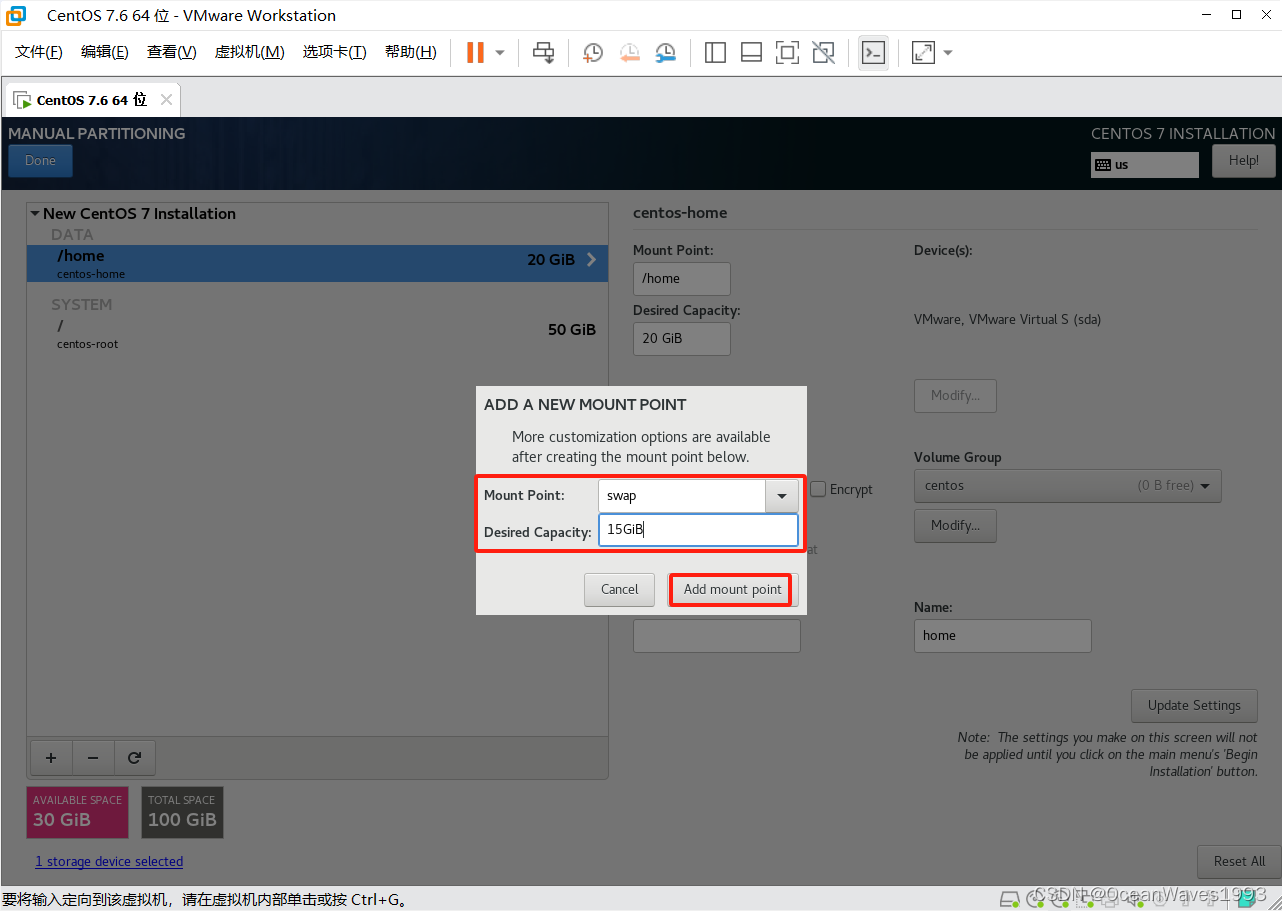The width and height of the screenshot is (1282, 911).
Task: Click the AVAILABLE SPACE 30 GiB box
Action: pyautogui.click(x=78, y=812)
